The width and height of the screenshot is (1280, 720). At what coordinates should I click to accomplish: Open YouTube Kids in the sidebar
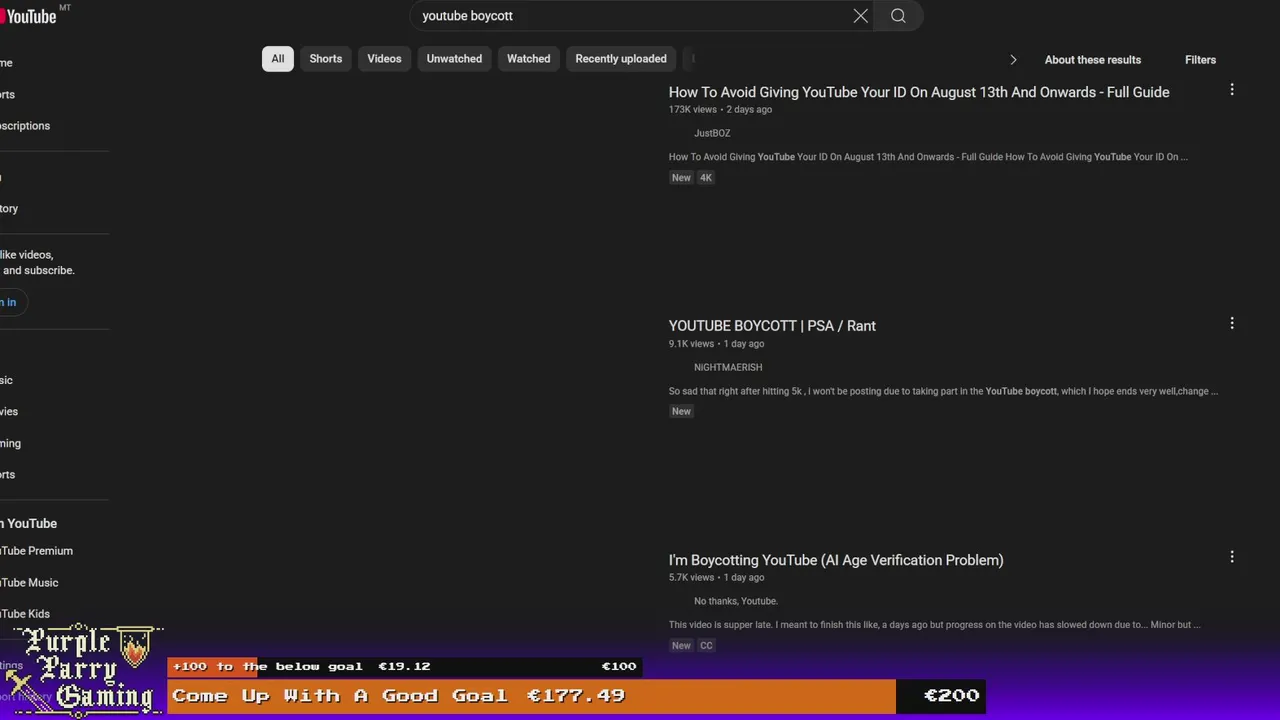coord(25,614)
